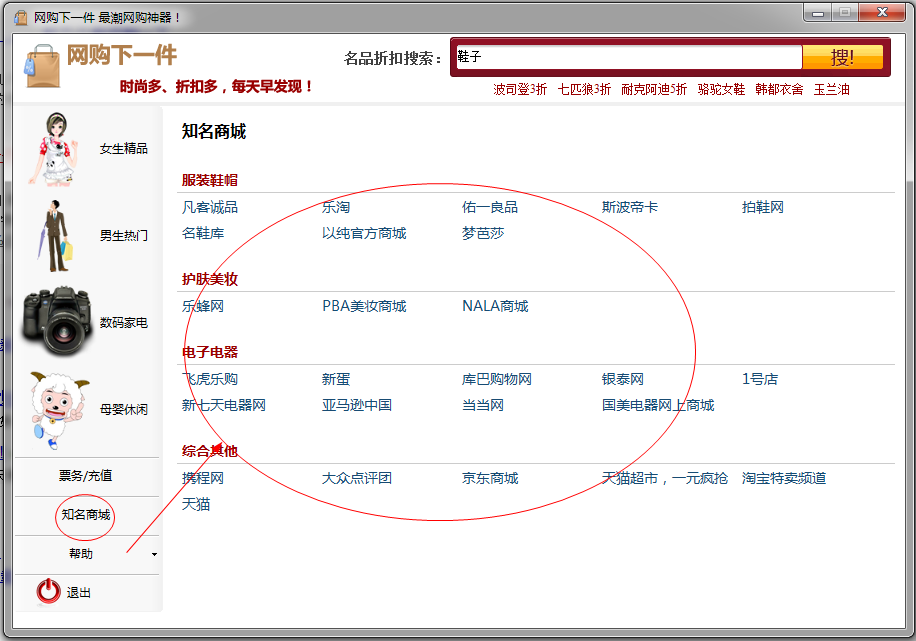Visit the 飞虎乐购 store link
916x641 pixels.
coord(210,379)
